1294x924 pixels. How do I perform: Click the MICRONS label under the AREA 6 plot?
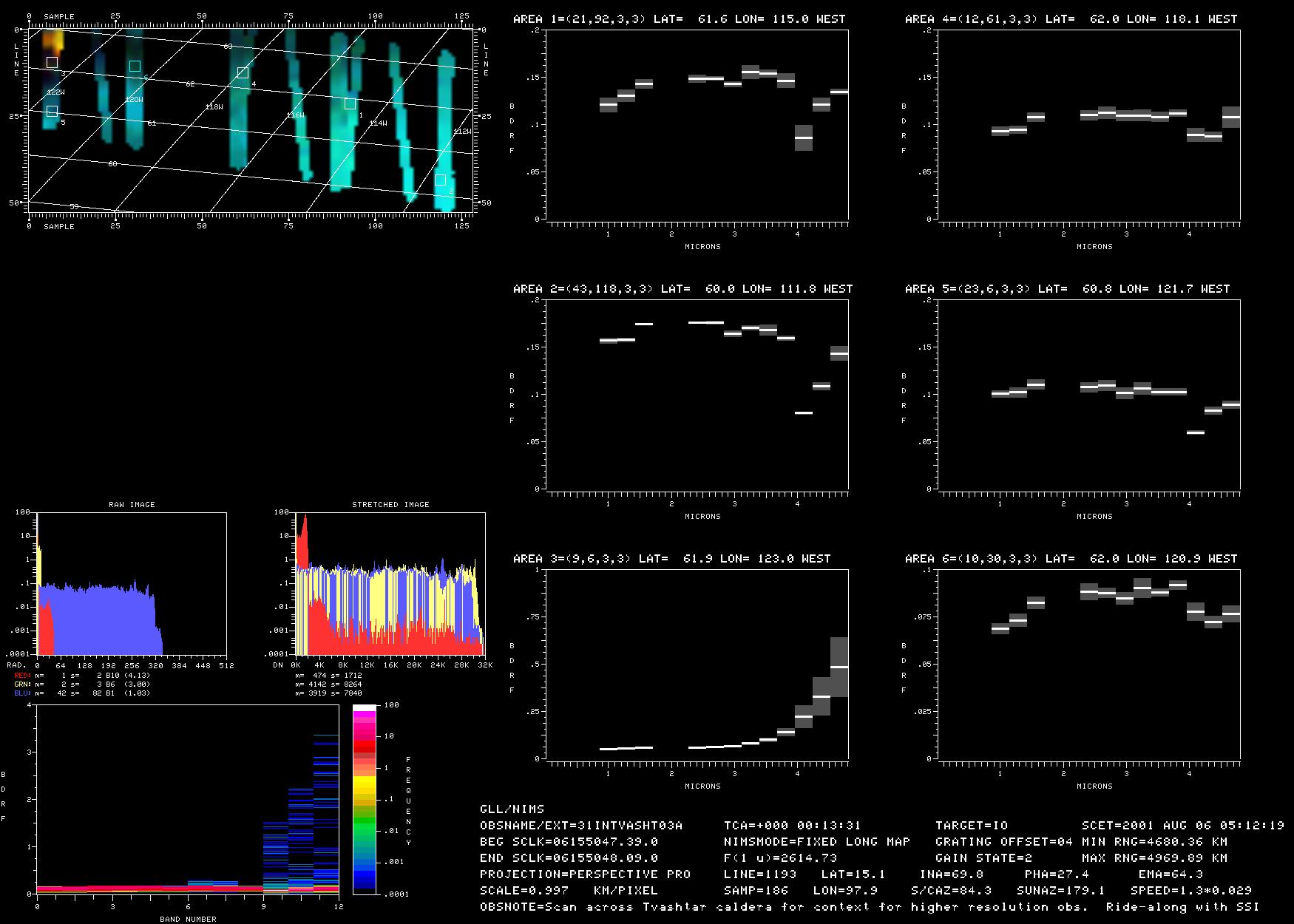pyautogui.click(x=1094, y=787)
